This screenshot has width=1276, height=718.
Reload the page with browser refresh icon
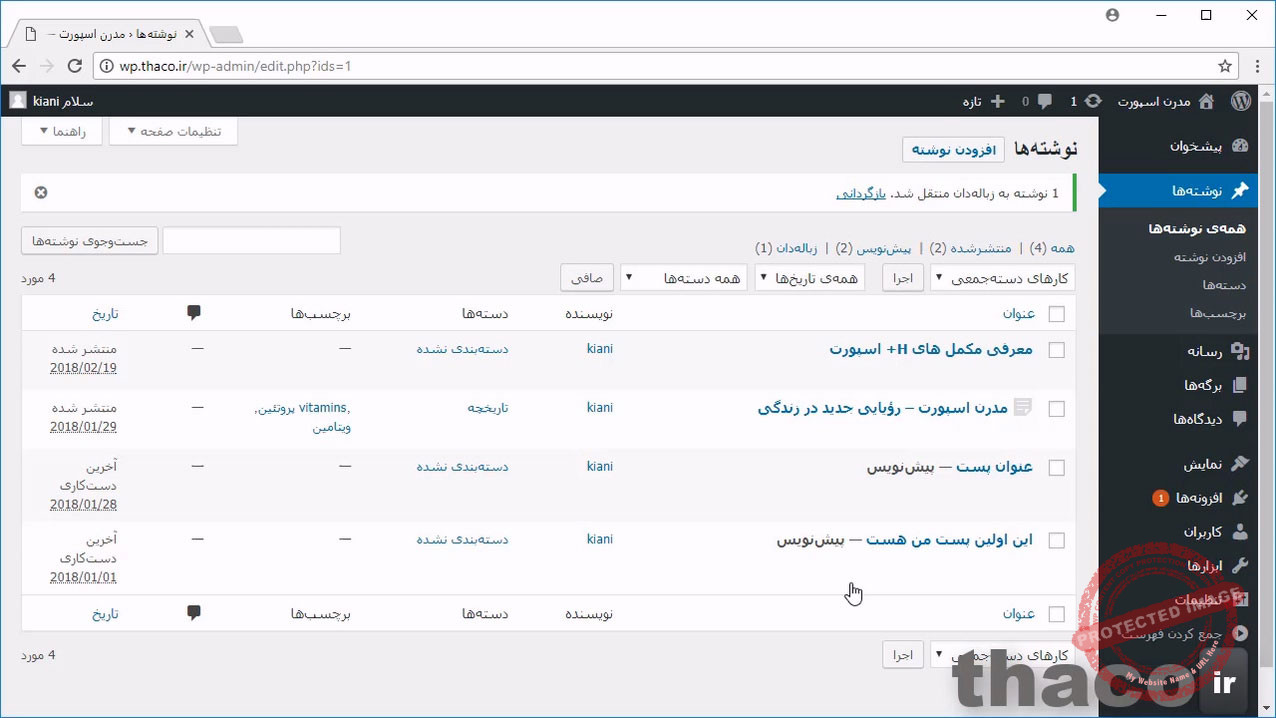(x=74, y=66)
